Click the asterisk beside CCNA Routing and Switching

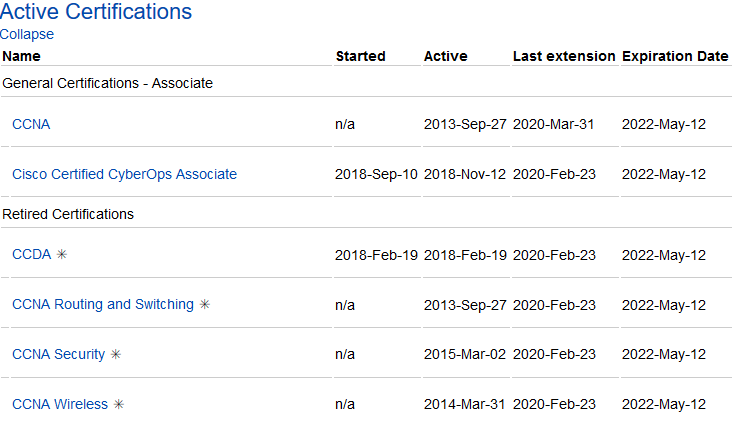205,305
